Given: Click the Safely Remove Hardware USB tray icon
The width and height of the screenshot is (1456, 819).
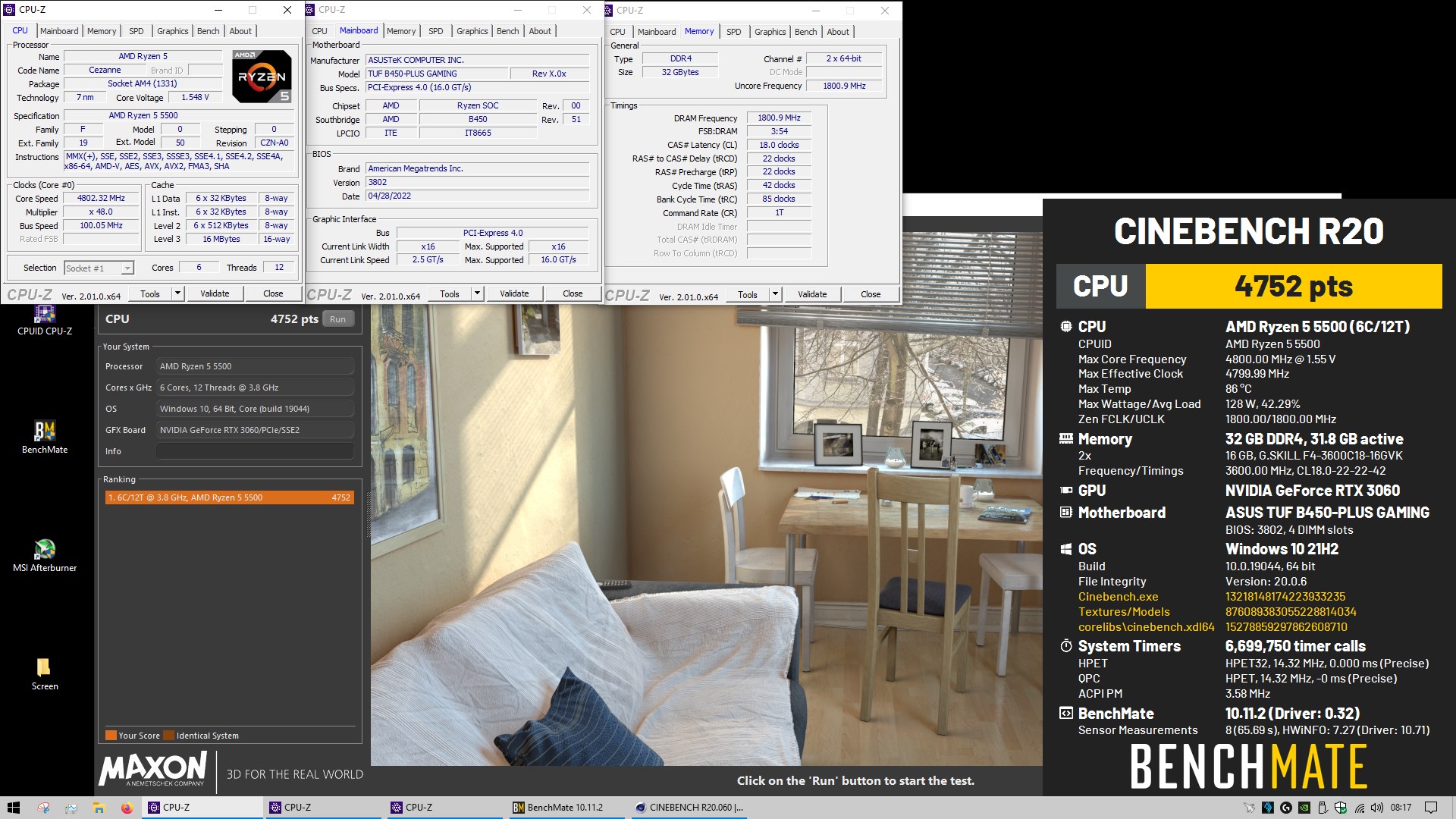Looking at the screenshot, I should coord(1323,808).
